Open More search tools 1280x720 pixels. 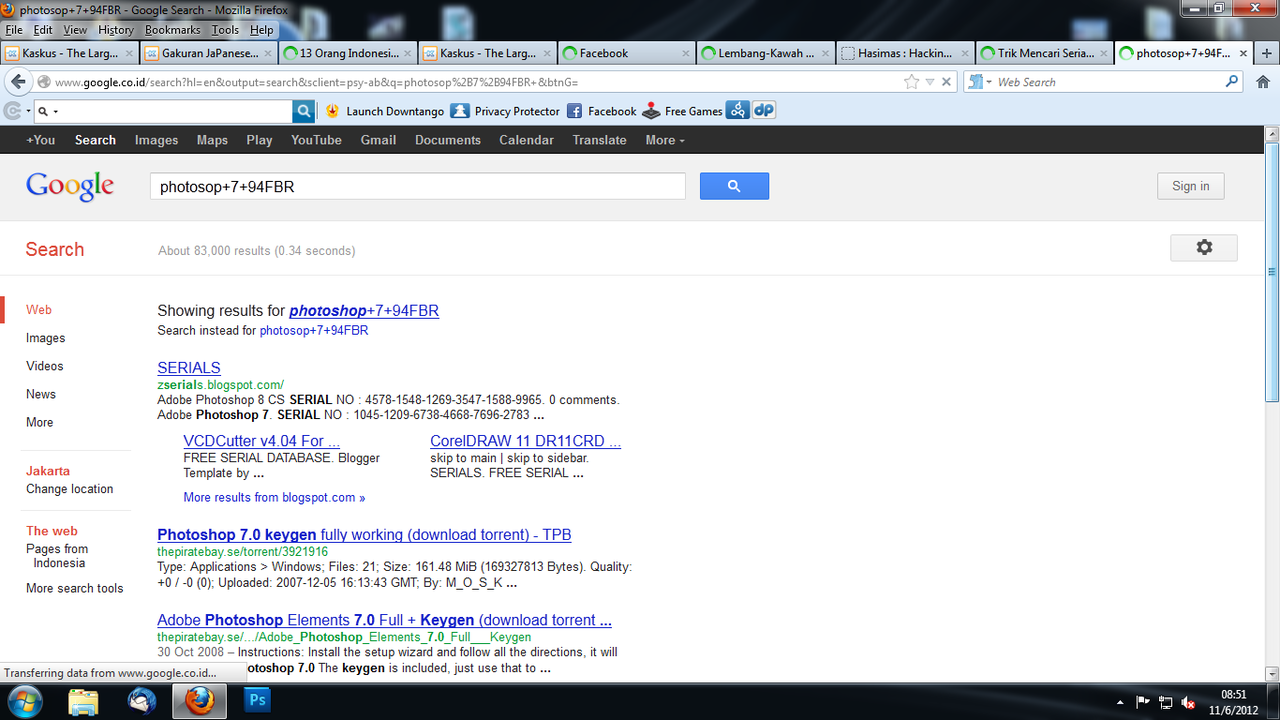(x=74, y=588)
